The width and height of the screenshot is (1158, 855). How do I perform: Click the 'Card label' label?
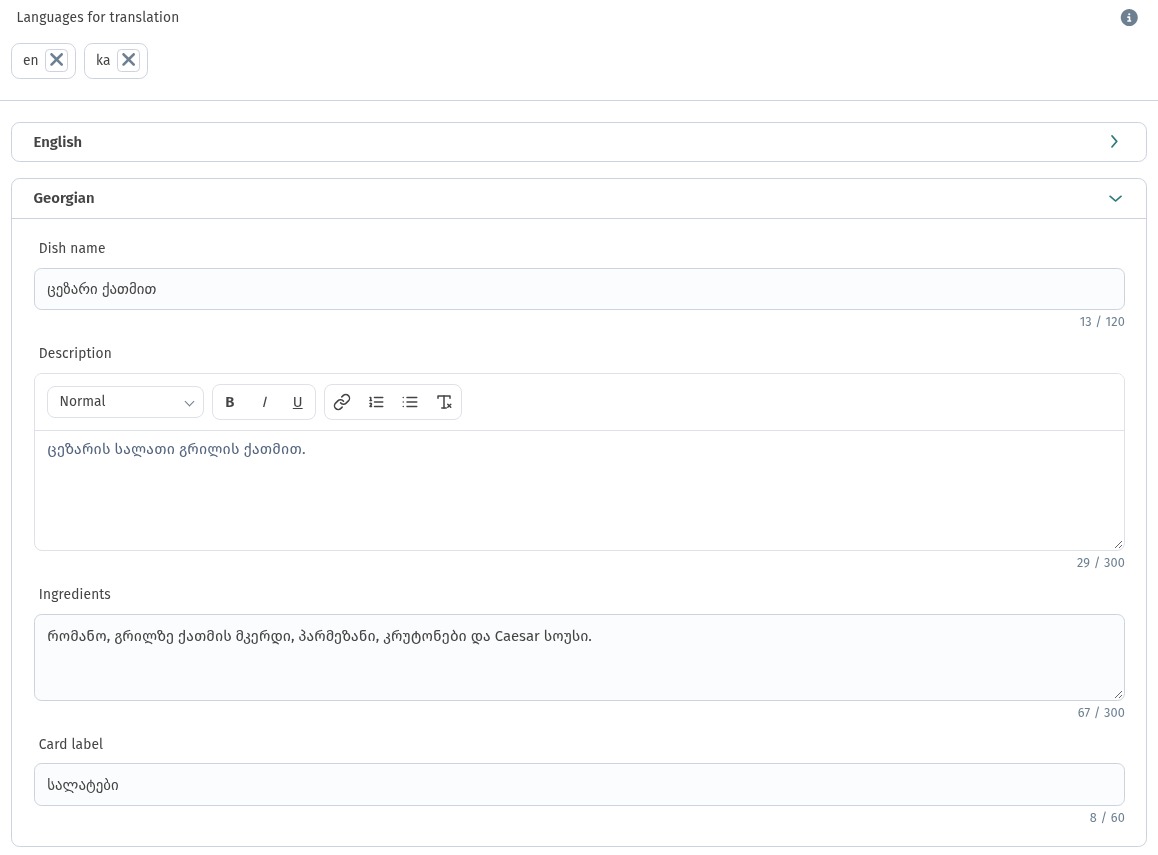point(71,744)
